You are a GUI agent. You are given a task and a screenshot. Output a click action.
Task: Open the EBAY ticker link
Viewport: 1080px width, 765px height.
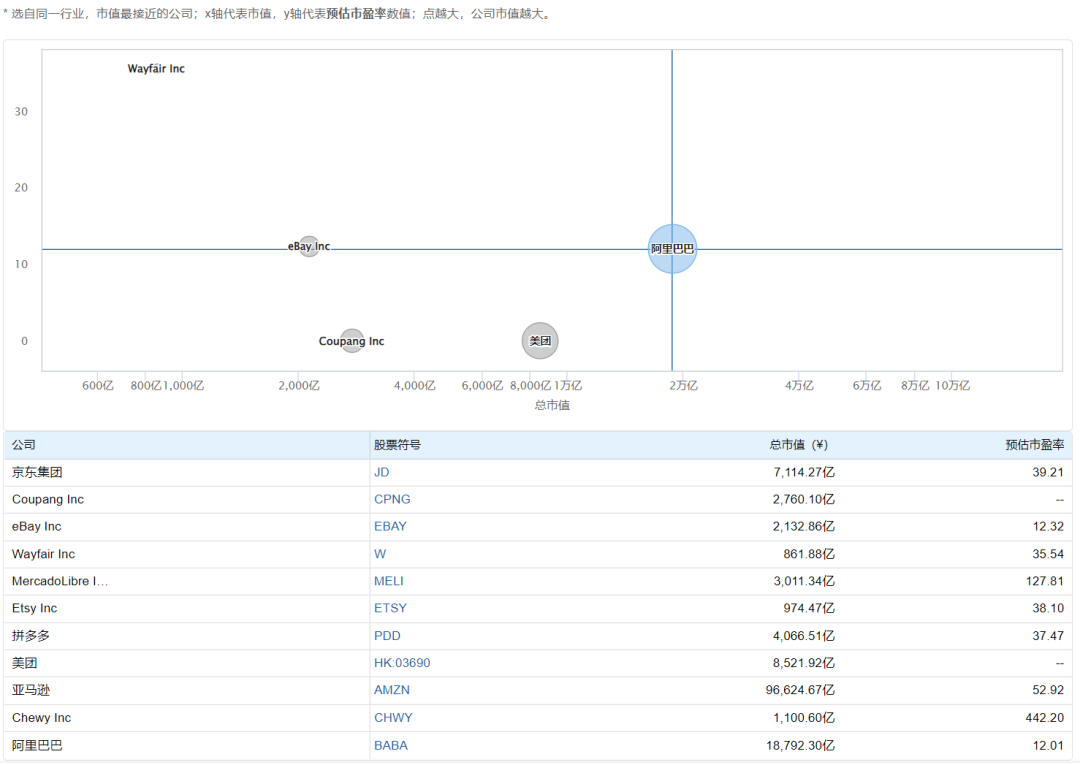390,526
